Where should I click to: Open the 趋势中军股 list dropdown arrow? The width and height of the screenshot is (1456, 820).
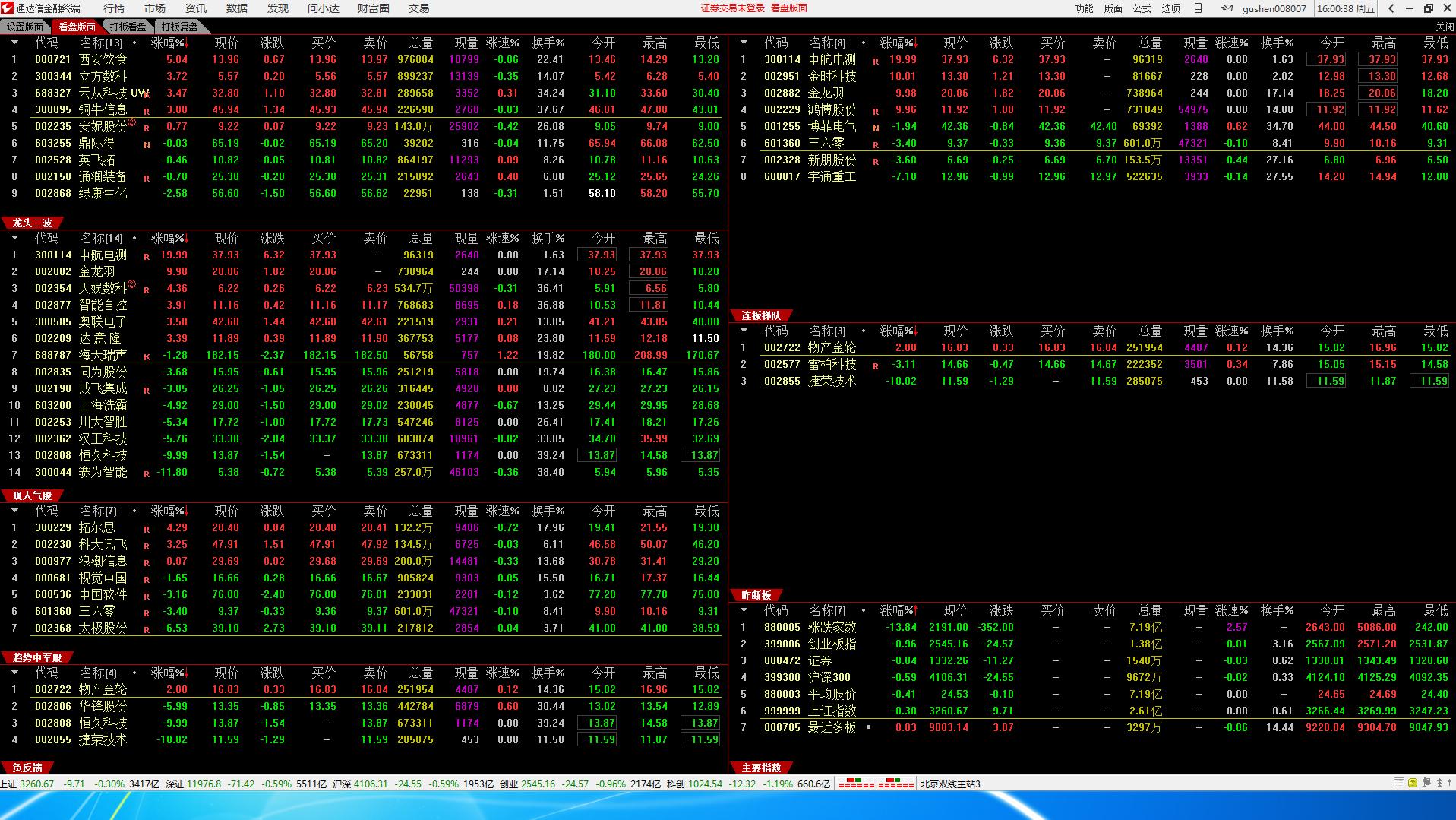pyautogui.click(x=14, y=673)
